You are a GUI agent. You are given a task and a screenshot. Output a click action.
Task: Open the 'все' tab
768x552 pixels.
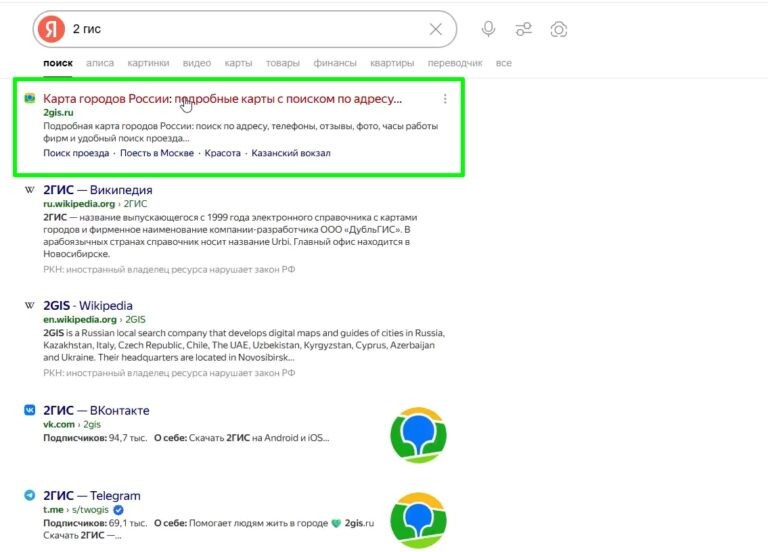[504, 63]
